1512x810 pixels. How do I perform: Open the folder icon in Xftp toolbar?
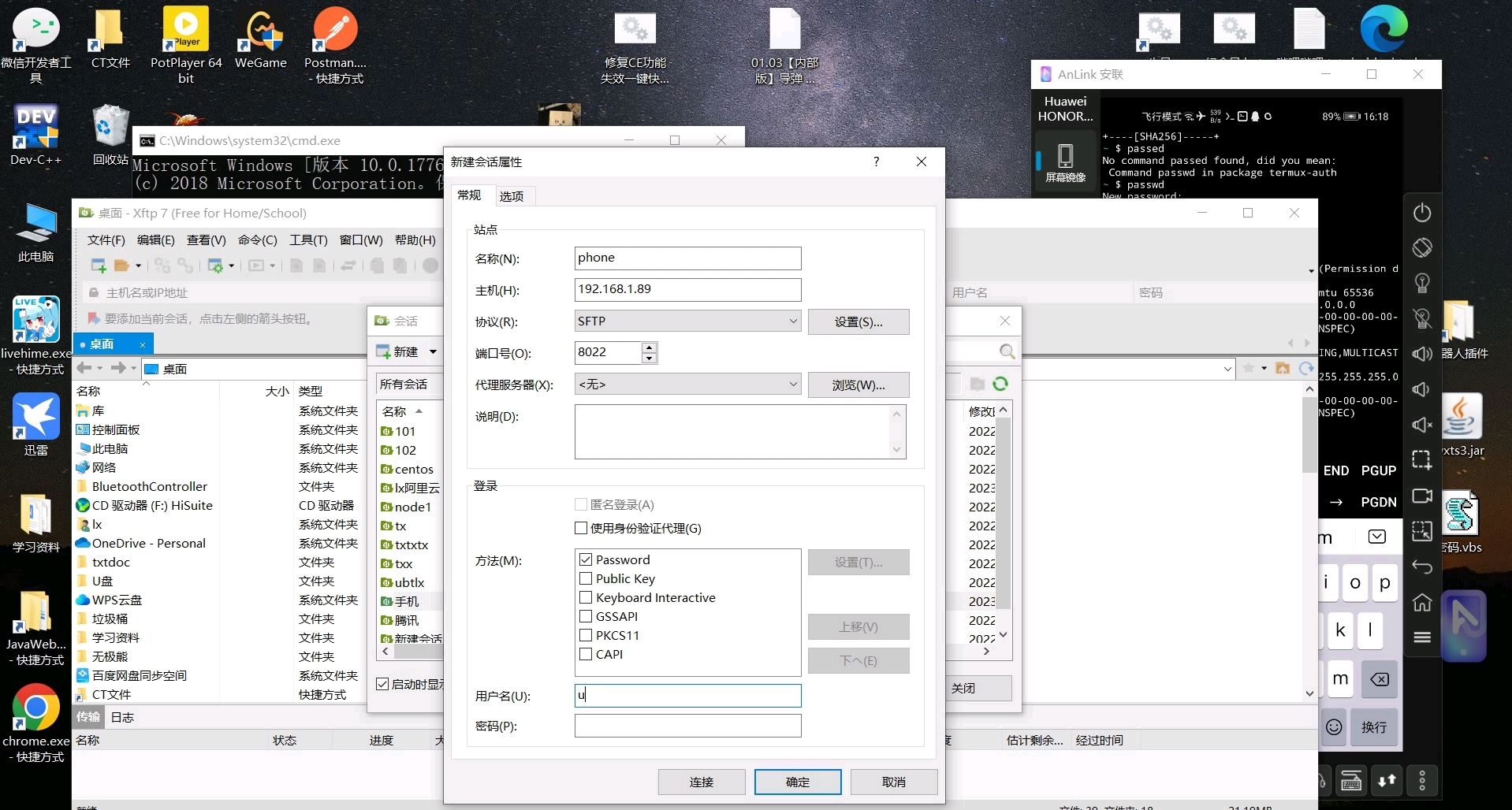click(122, 265)
